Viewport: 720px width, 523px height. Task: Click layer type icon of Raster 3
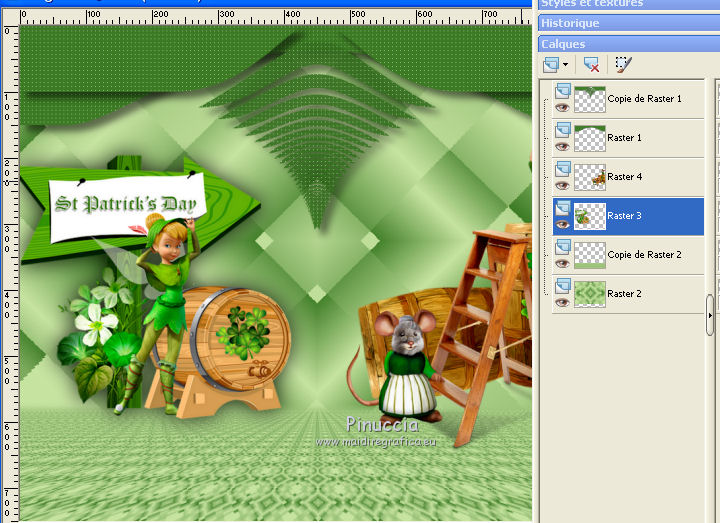coord(563,208)
